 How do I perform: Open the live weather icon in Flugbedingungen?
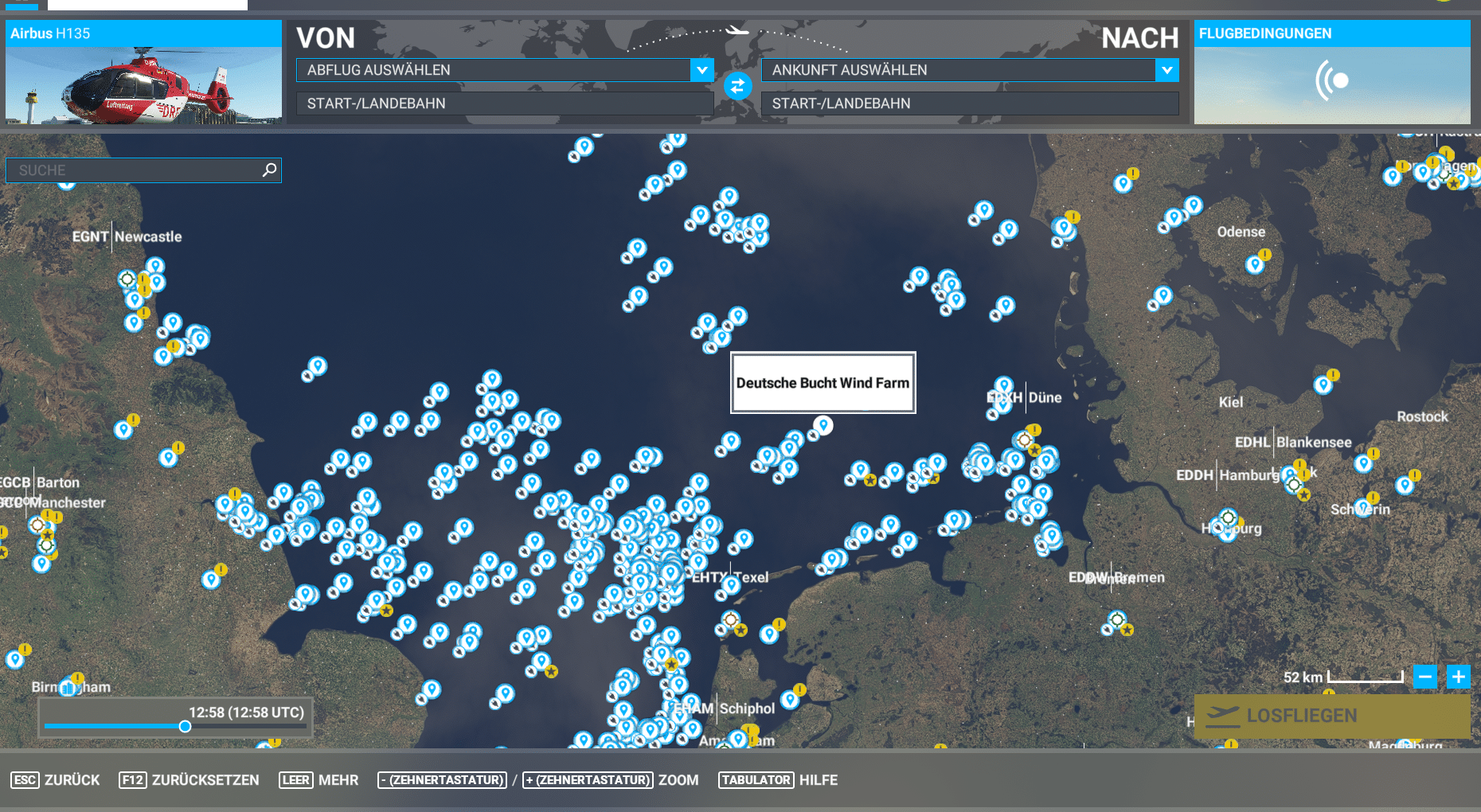coord(1332,80)
